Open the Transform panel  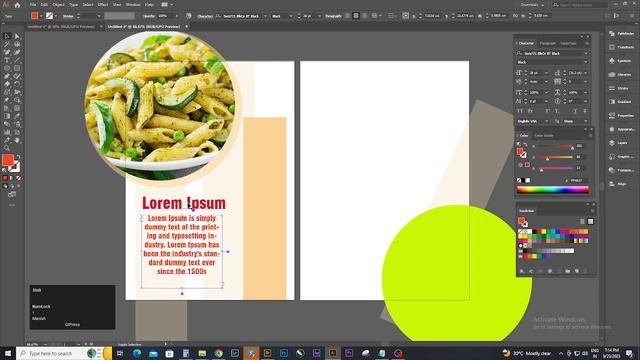[622, 47]
